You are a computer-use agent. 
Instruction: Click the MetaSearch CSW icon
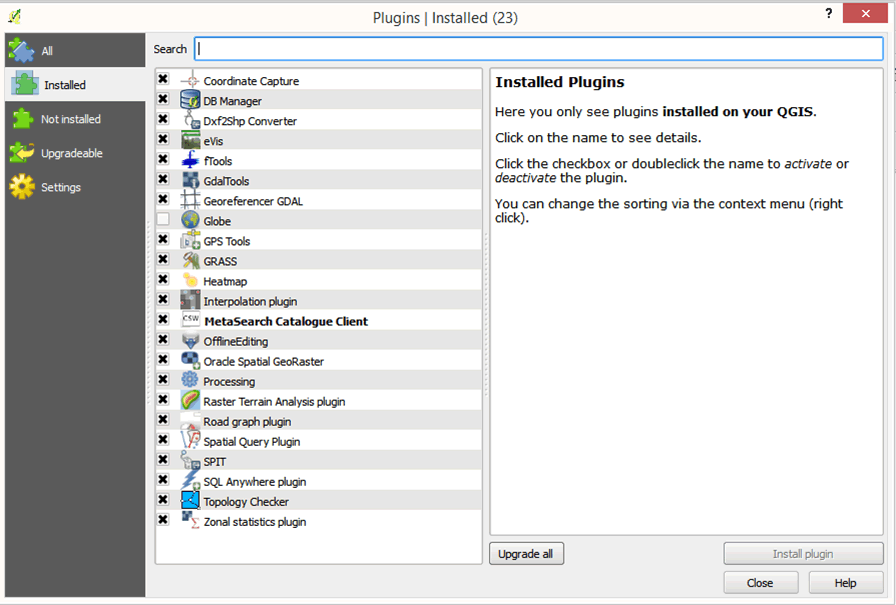coord(190,319)
